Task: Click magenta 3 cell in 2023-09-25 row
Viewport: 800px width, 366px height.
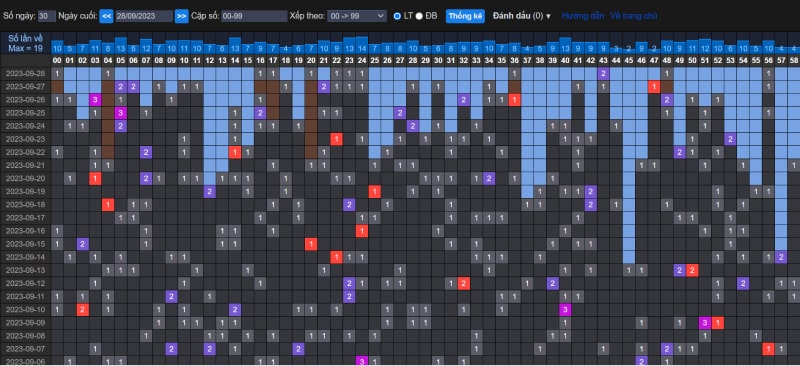Action: click(120, 112)
